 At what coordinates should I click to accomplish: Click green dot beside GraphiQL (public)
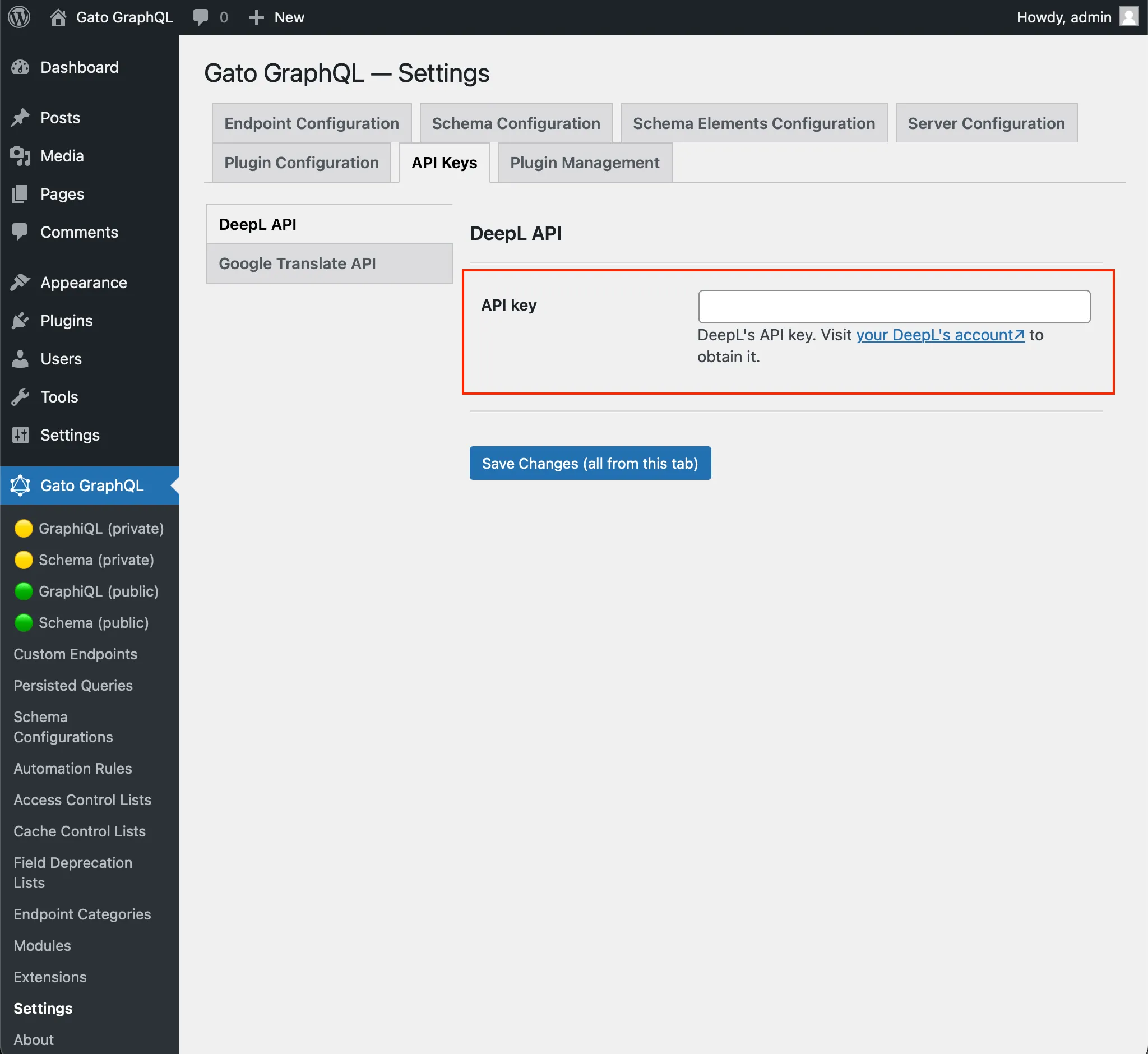pos(24,591)
